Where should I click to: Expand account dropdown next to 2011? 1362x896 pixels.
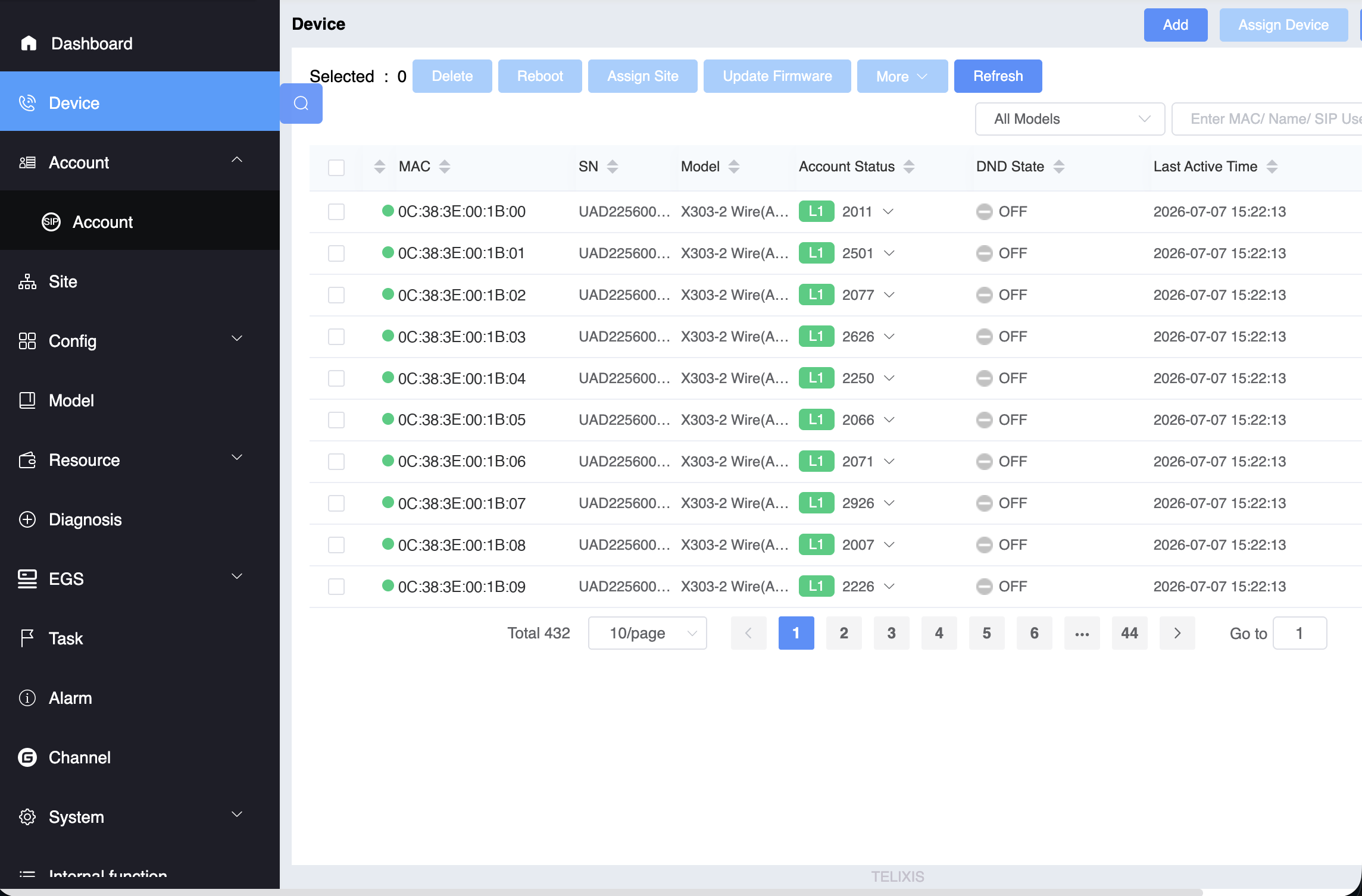point(888,212)
